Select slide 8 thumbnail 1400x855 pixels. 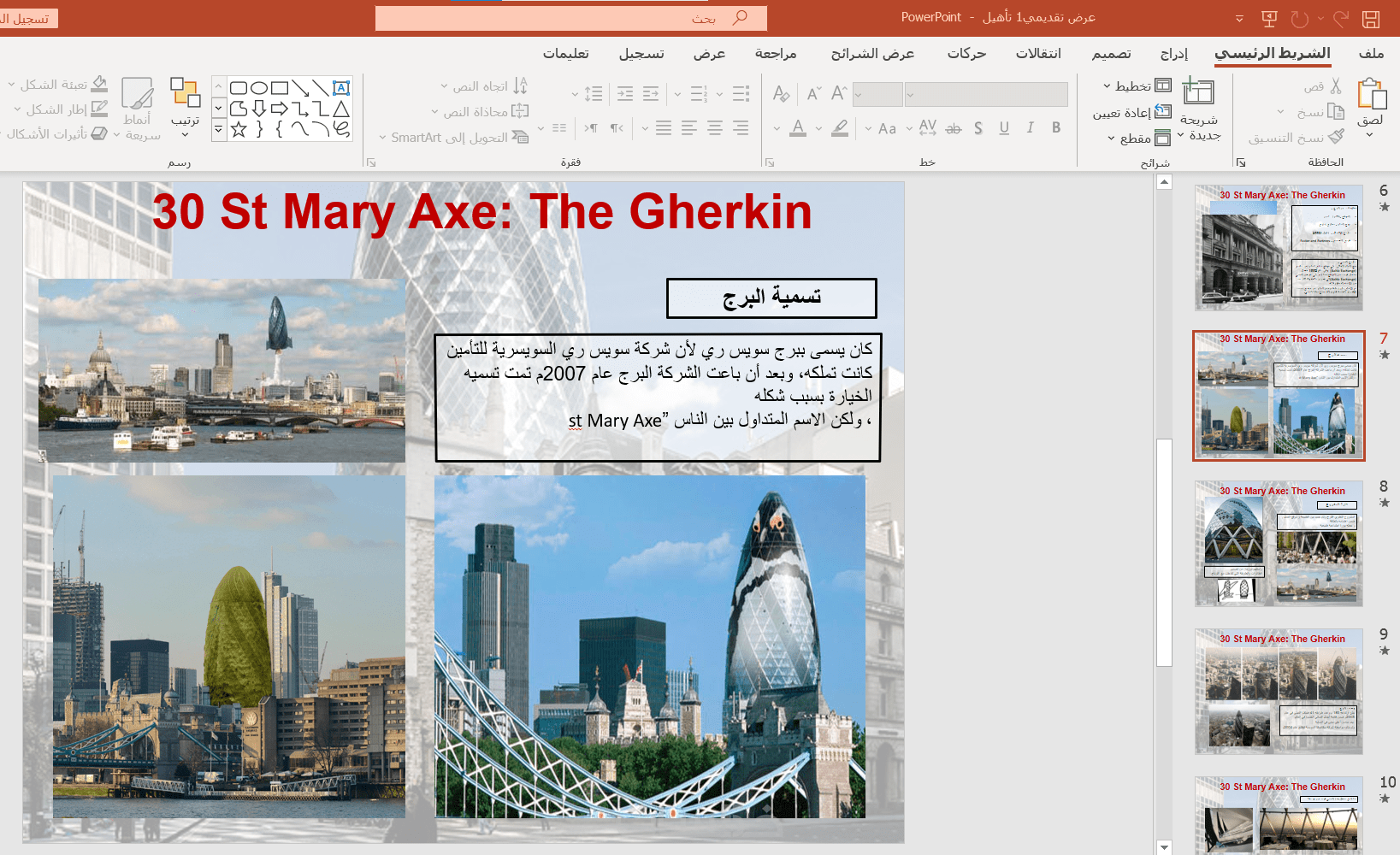(1279, 544)
